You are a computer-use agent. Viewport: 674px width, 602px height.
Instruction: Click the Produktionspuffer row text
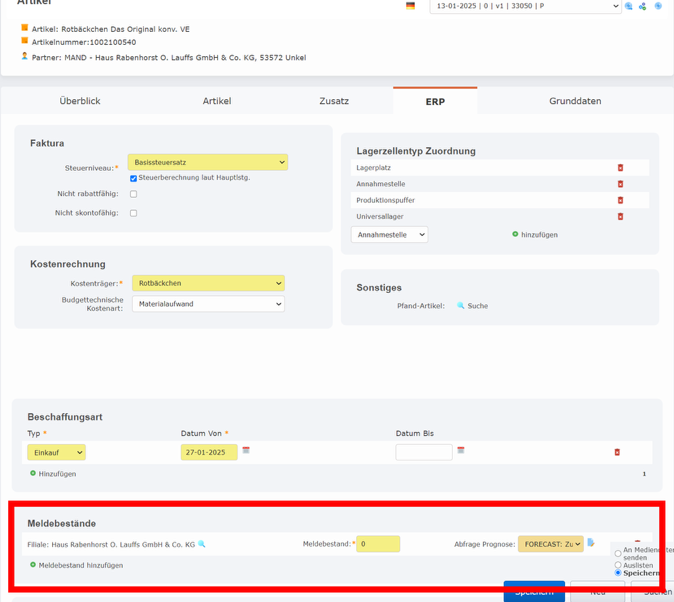385,200
